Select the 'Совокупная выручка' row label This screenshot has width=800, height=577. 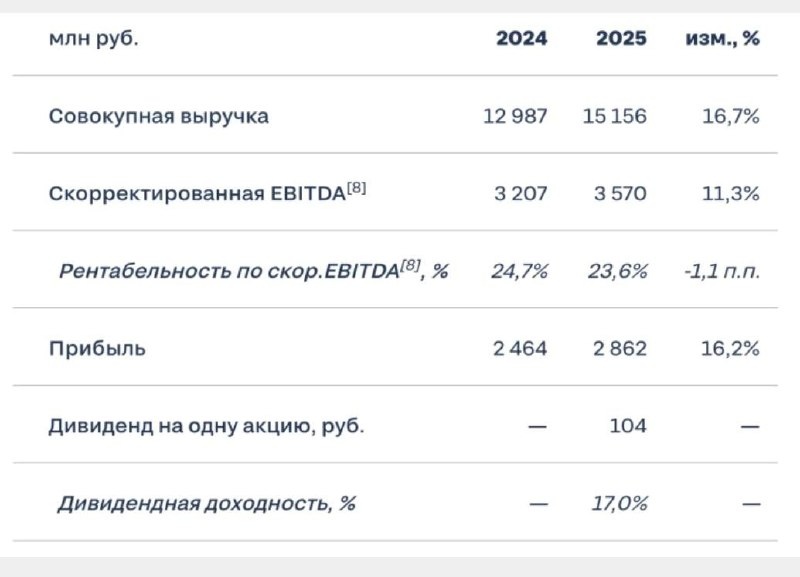159,116
